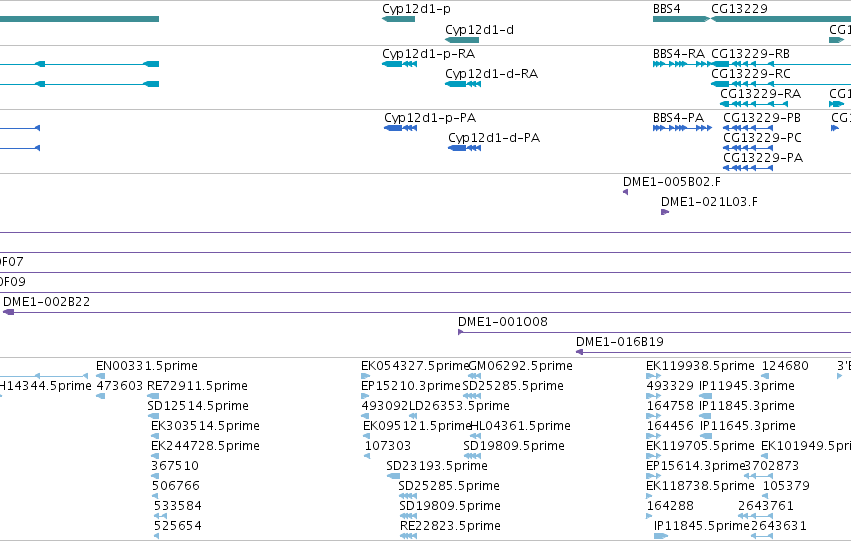Select the DME1-005B02.F feature label
Screen dimensions: 851x541
tap(672, 182)
